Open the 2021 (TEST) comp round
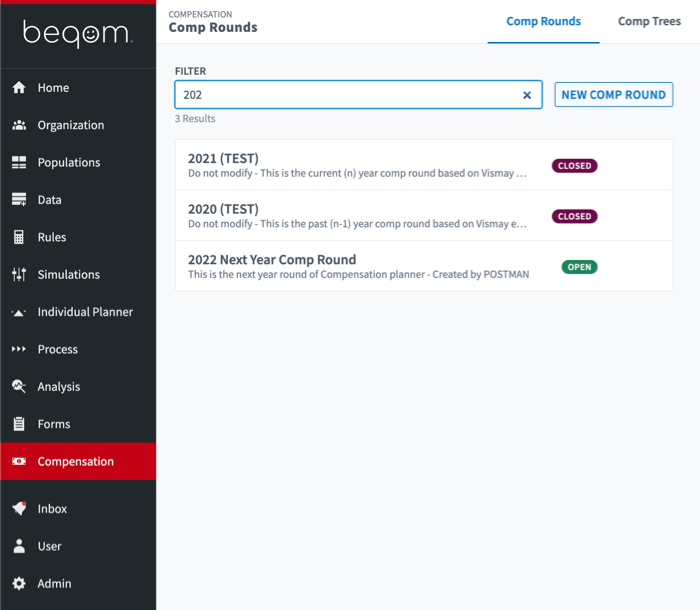700x610 pixels. (223, 159)
